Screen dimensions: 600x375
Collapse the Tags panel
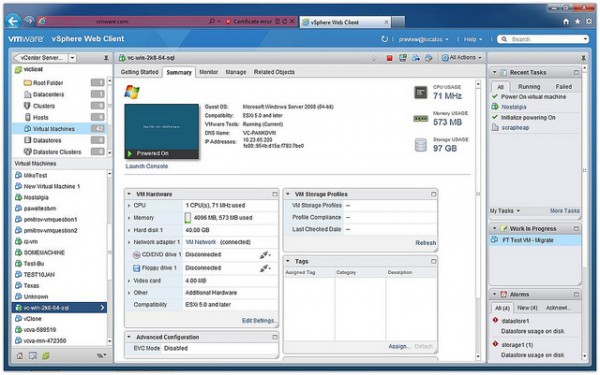(288, 261)
